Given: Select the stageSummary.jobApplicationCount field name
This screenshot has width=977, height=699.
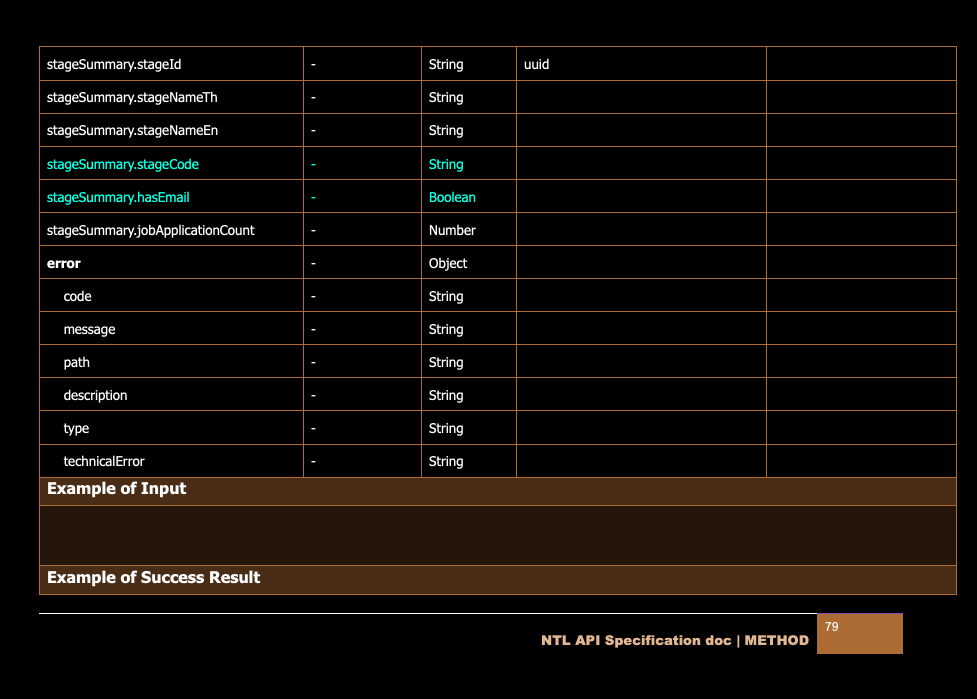Looking at the screenshot, I should [x=151, y=230].
